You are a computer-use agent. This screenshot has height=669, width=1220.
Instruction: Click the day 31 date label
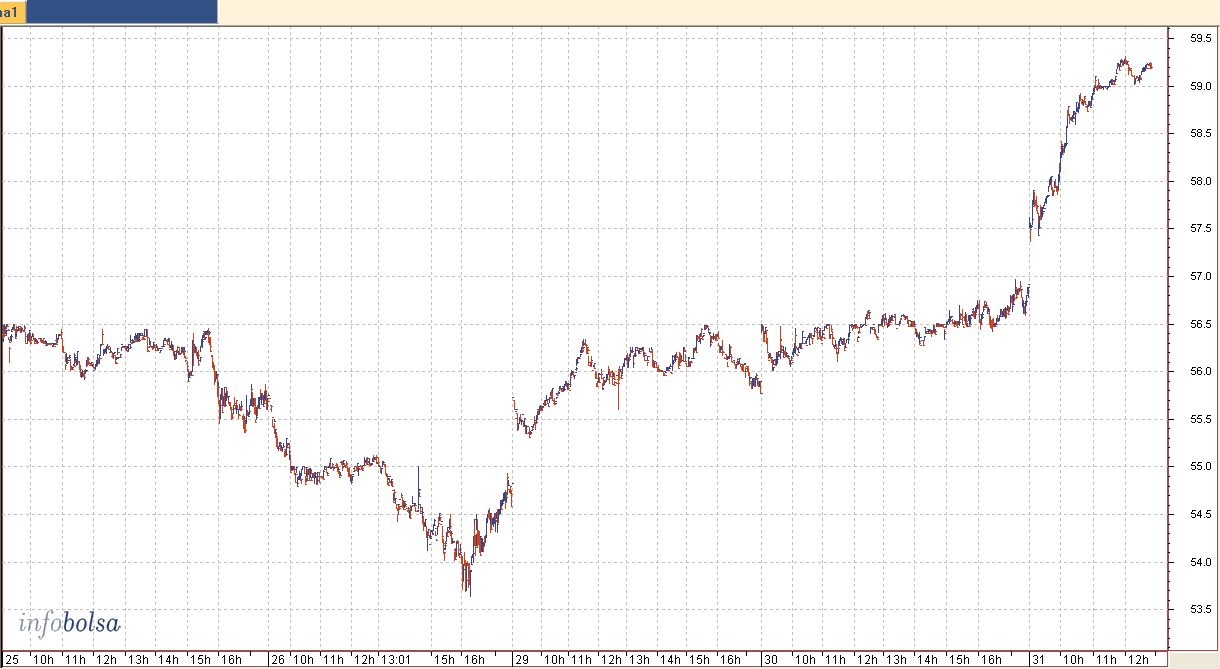[x=1039, y=660]
